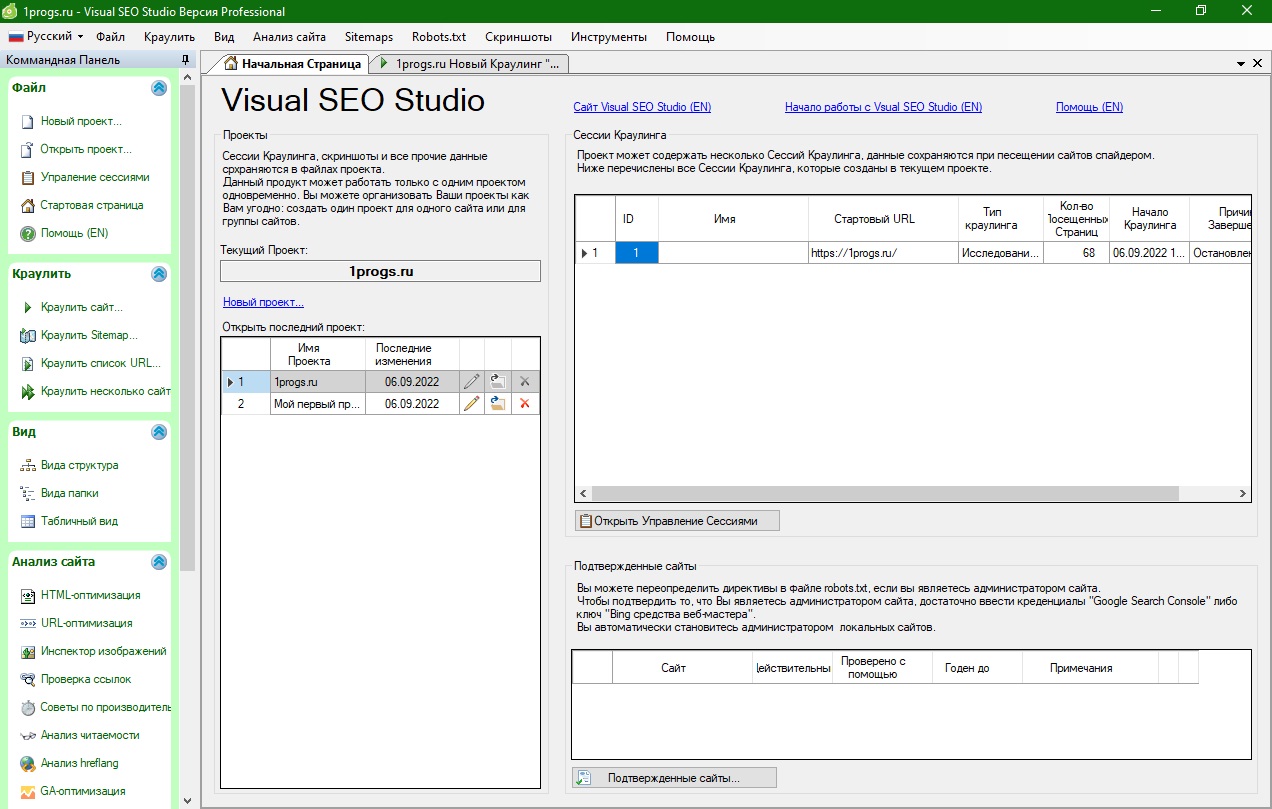Open the Мой первый проект row folder icon
Screen dimensions: 1272x809
point(497,404)
